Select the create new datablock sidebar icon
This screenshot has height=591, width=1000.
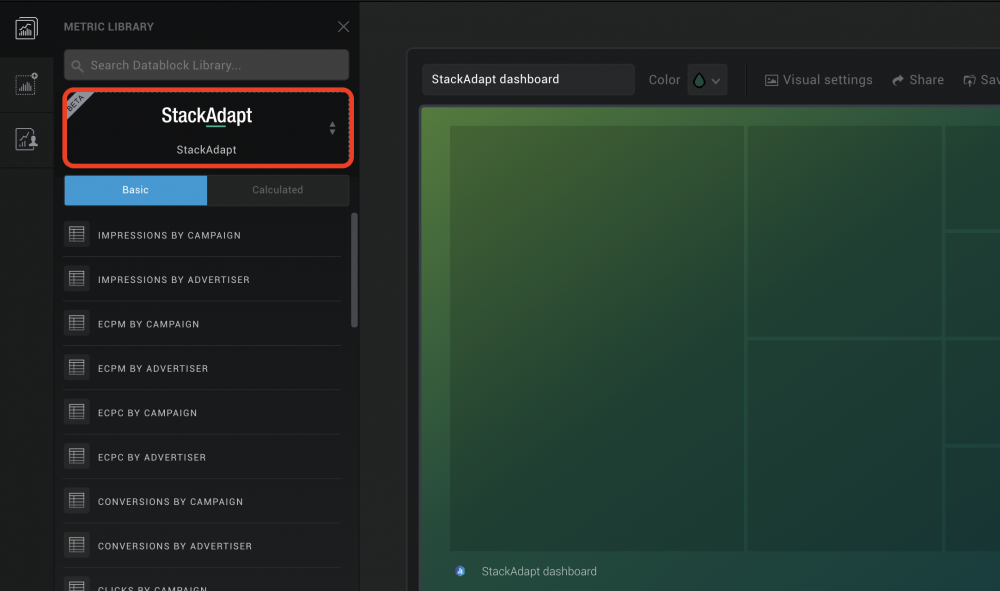[26, 83]
